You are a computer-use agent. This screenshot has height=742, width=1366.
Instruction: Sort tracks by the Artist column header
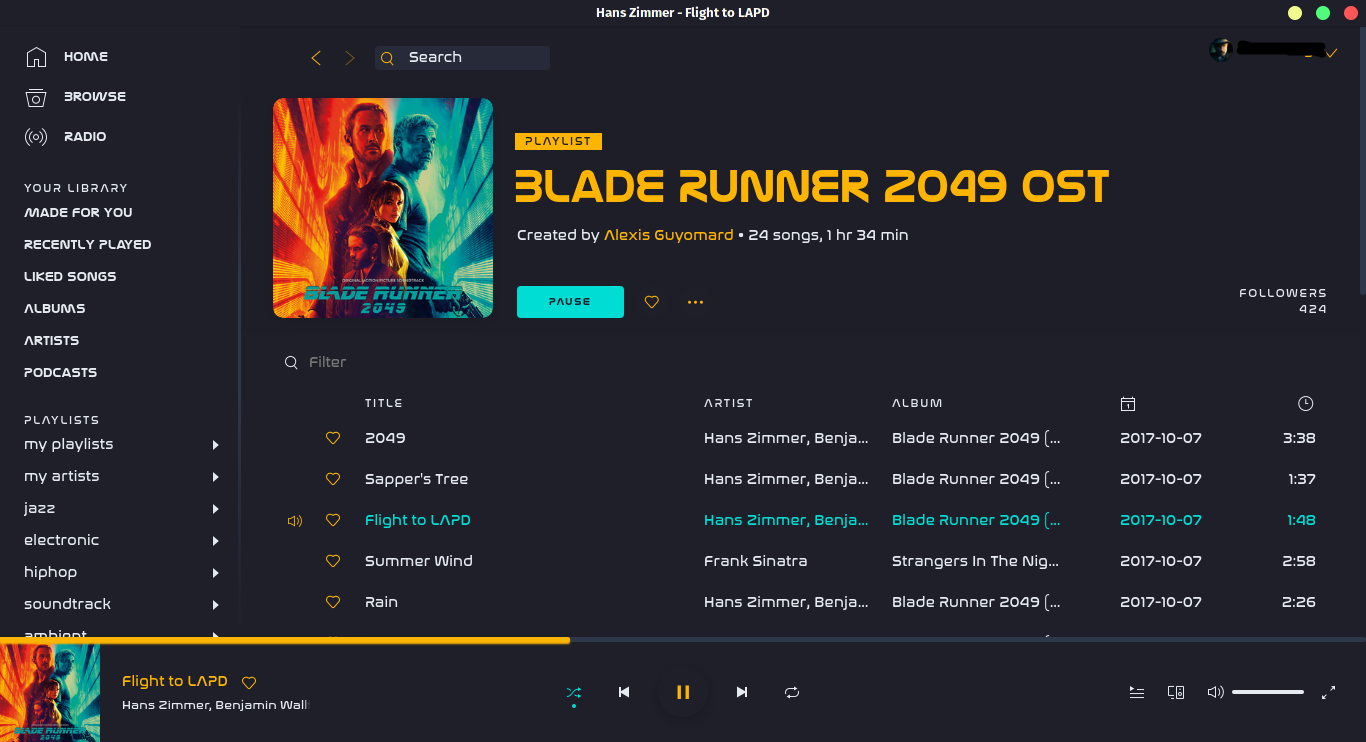coord(728,403)
